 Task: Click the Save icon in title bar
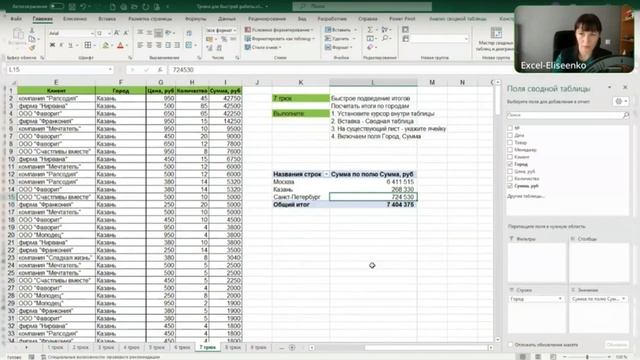(72, 7)
